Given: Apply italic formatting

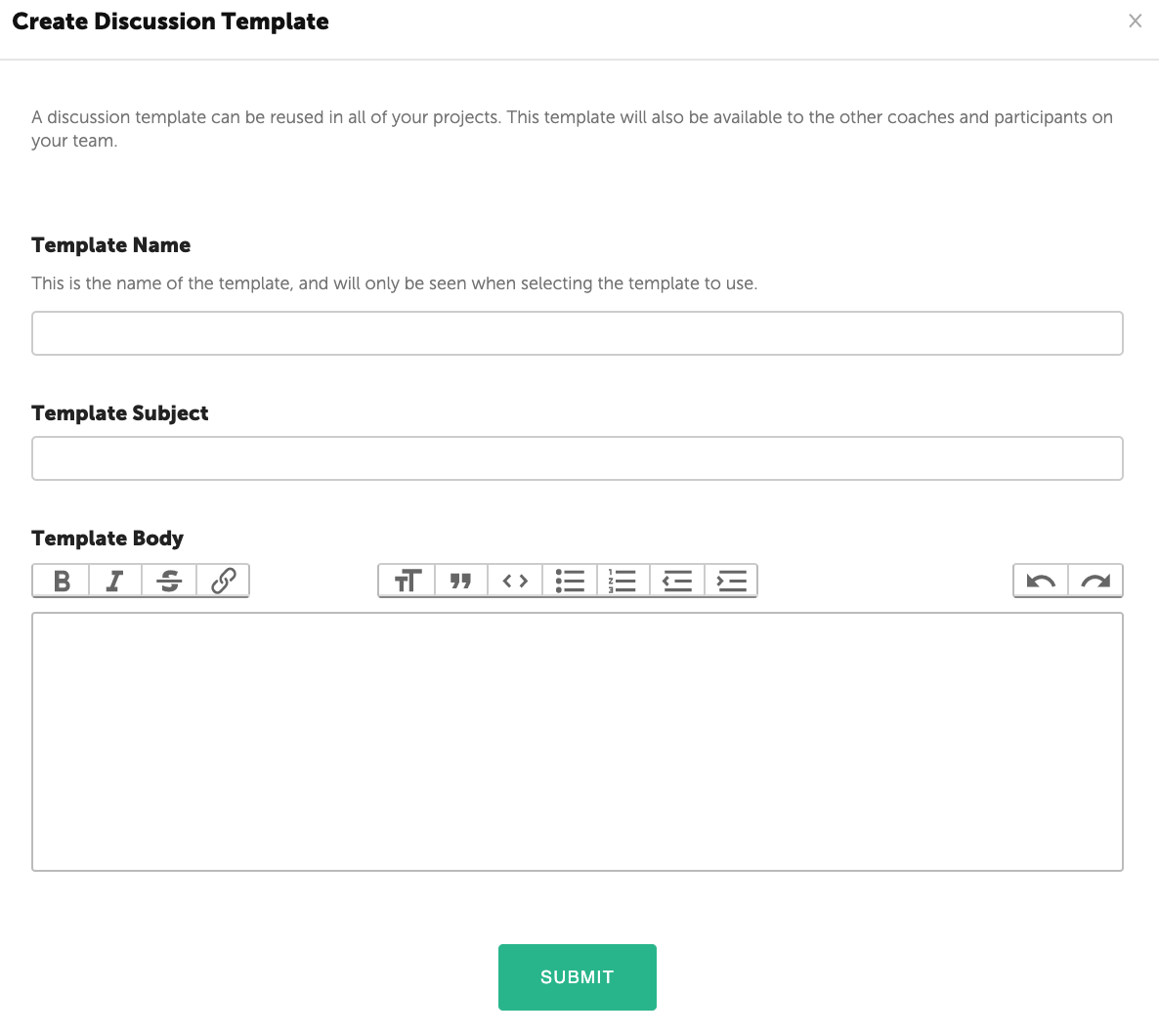Looking at the screenshot, I should tap(115, 581).
